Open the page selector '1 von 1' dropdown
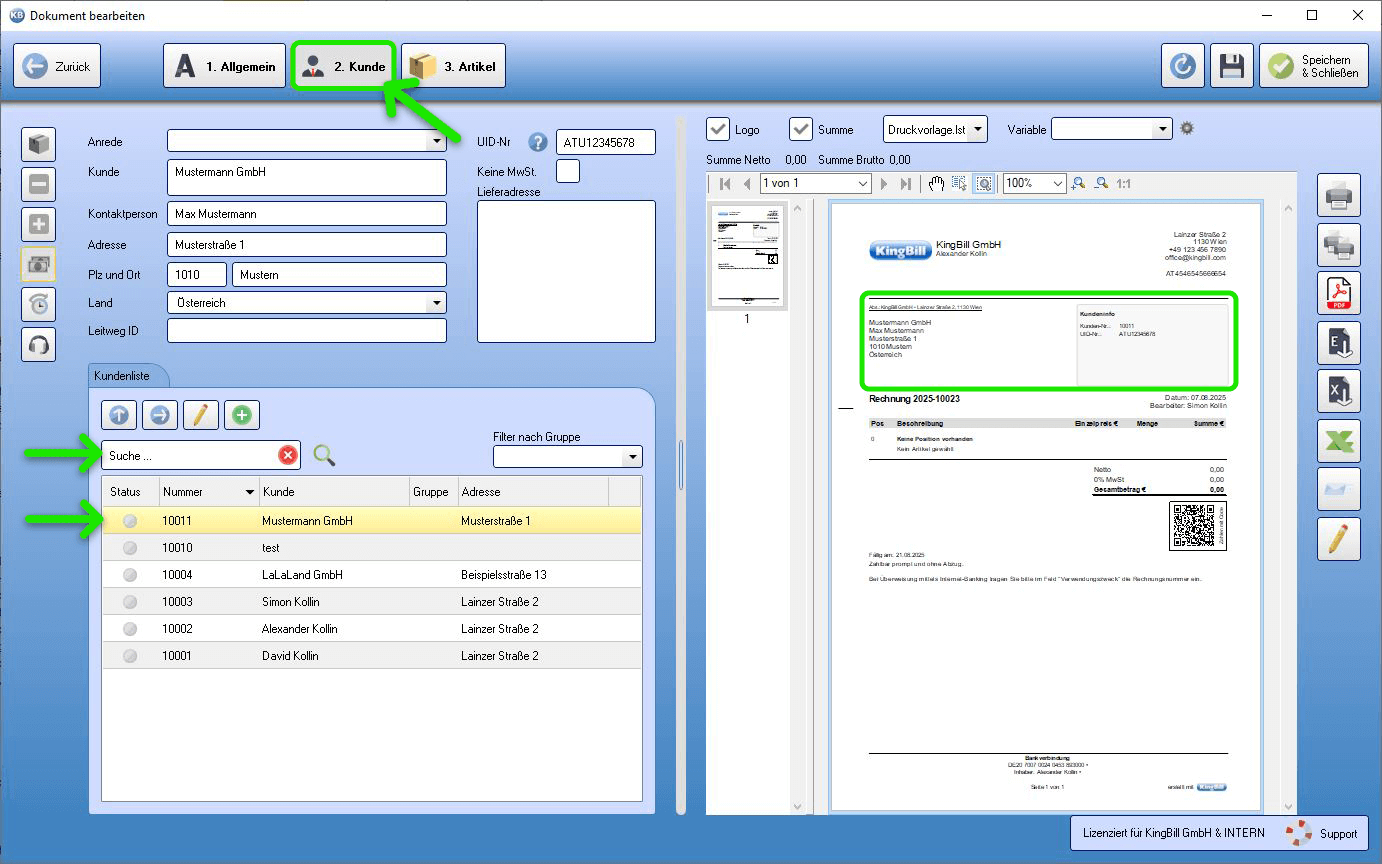The width and height of the screenshot is (1382, 864). tap(864, 184)
